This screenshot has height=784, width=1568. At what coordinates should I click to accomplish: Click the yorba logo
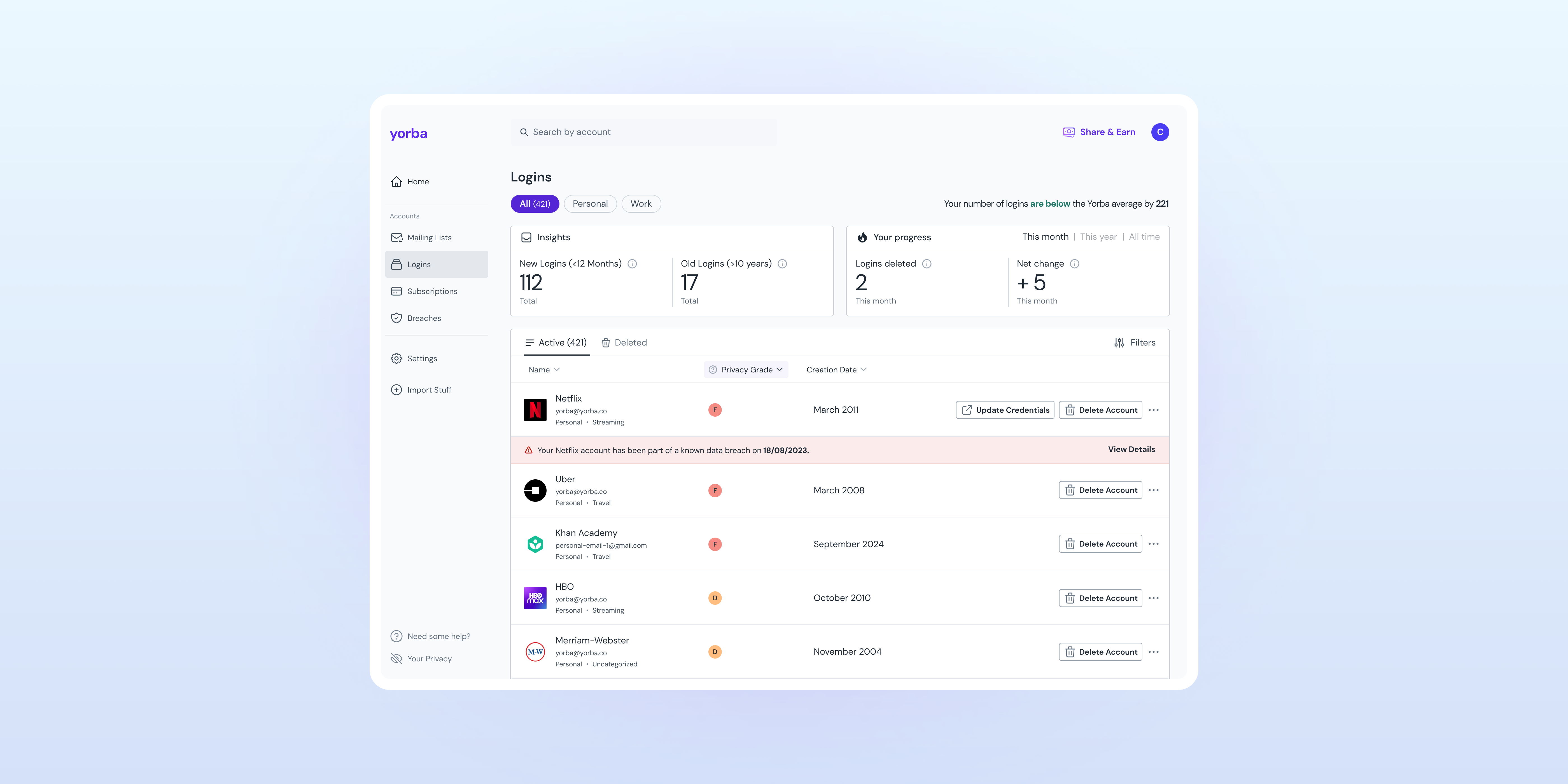click(409, 133)
